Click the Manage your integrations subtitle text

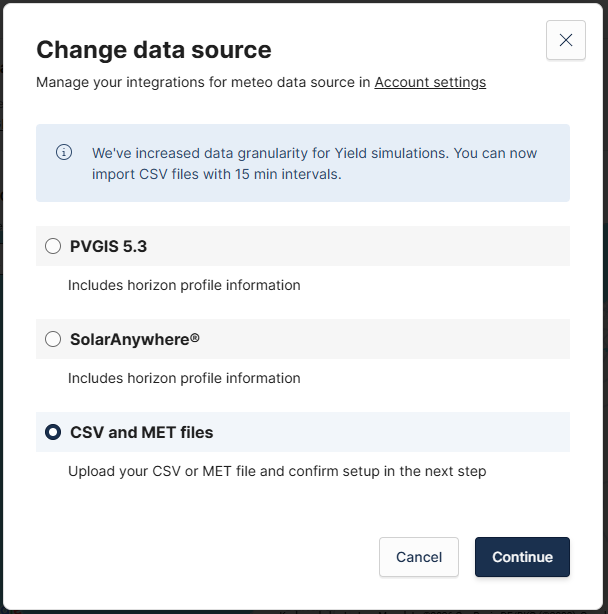click(203, 82)
